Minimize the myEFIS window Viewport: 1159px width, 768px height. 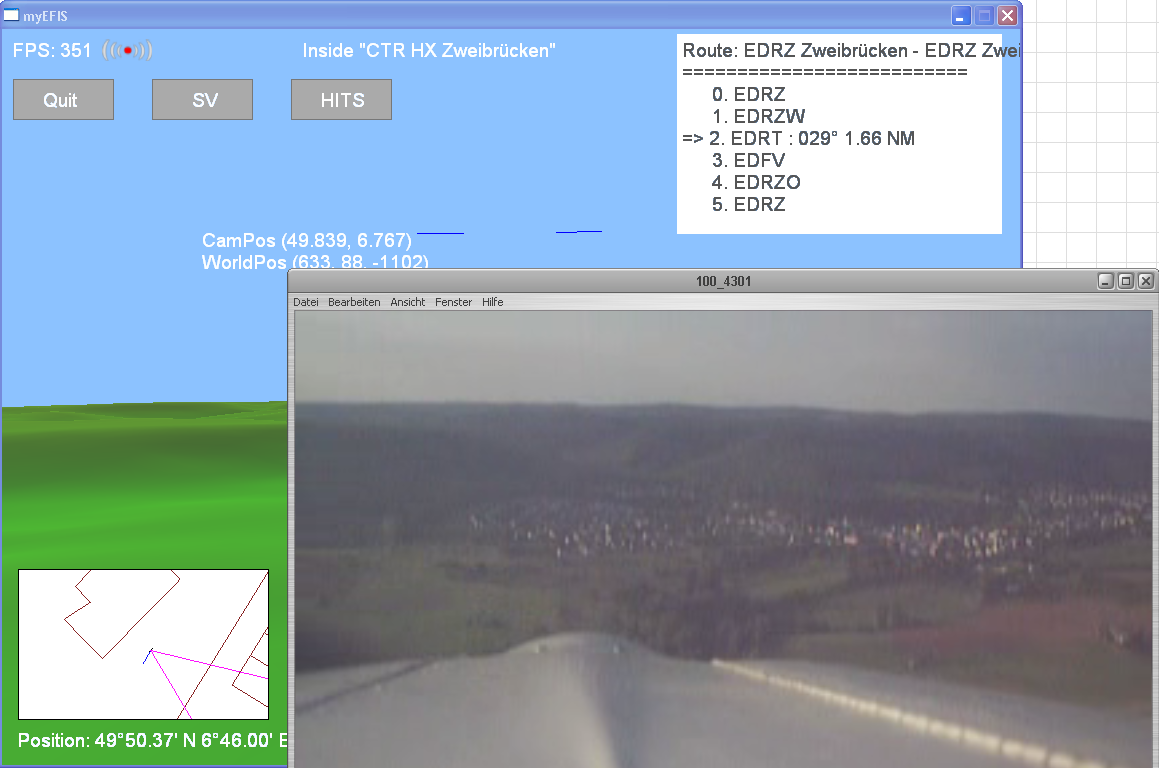coord(961,16)
